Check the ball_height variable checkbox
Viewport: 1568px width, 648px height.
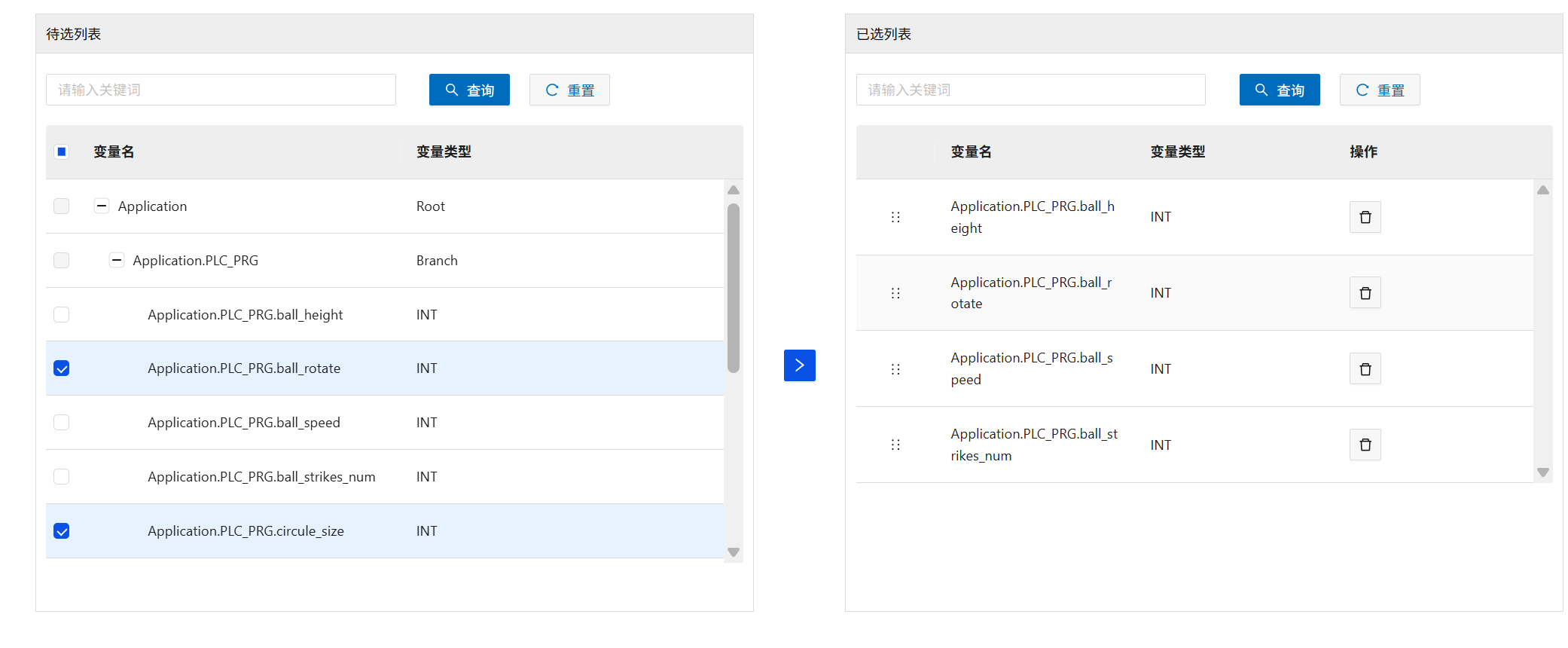click(62, 314)
